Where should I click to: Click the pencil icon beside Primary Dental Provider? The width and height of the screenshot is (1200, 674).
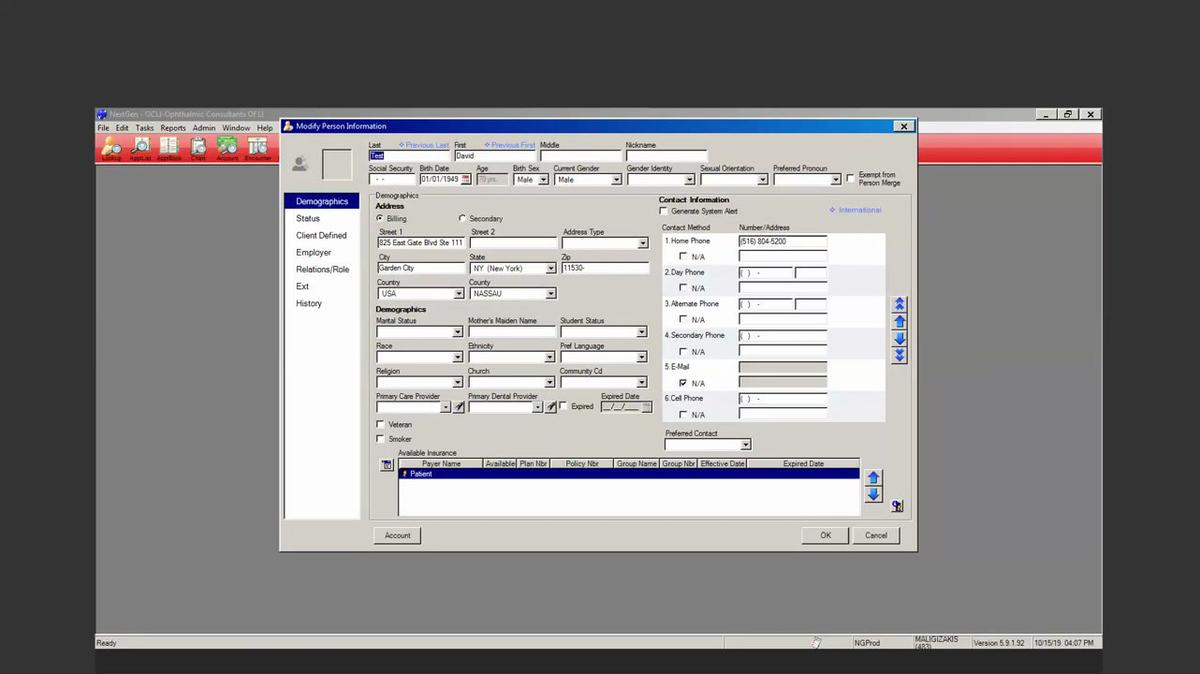(551, 407)
